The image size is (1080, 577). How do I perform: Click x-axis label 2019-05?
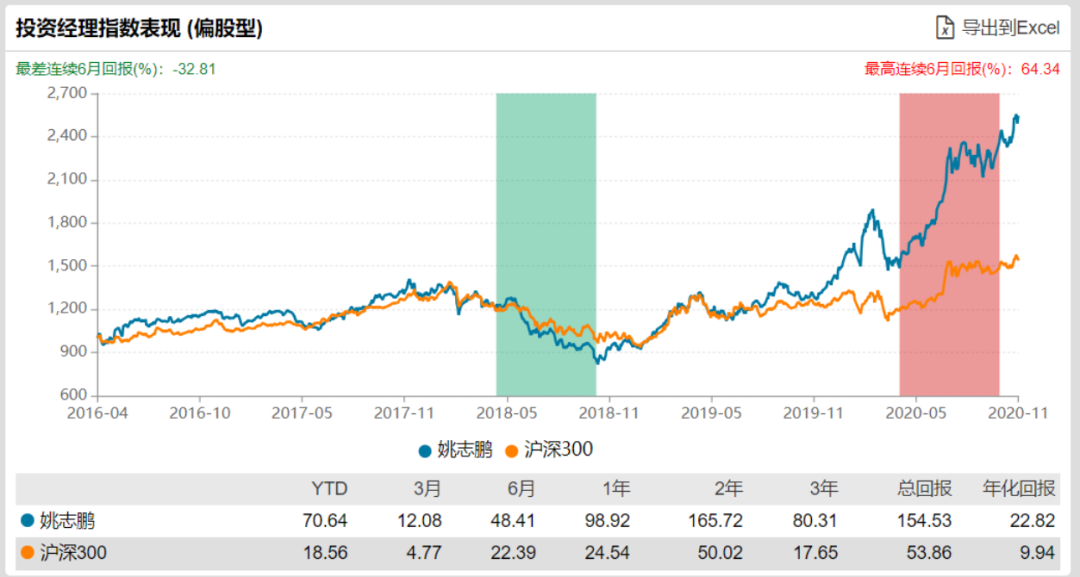(x=712, y=413)
